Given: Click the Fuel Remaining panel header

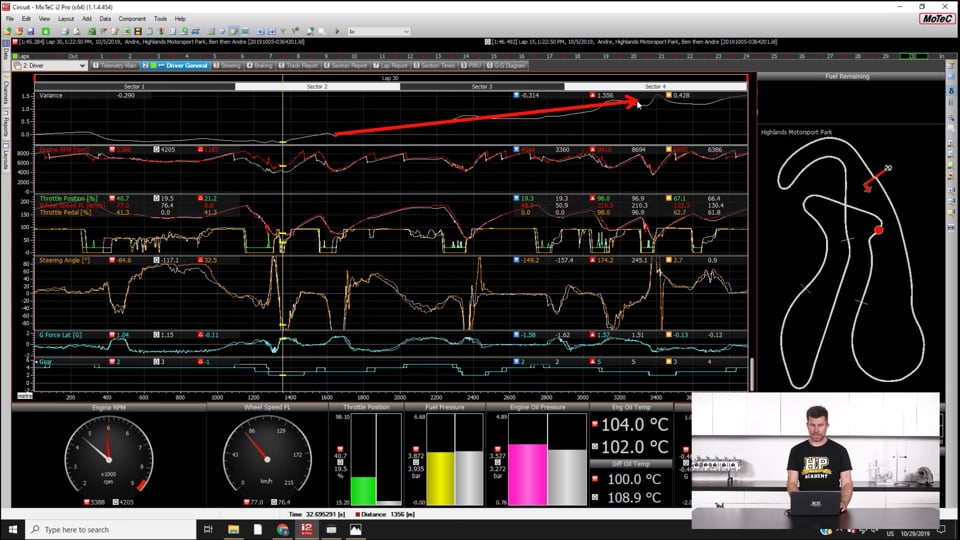Looking at the screenshot, I should coord(847,77).
